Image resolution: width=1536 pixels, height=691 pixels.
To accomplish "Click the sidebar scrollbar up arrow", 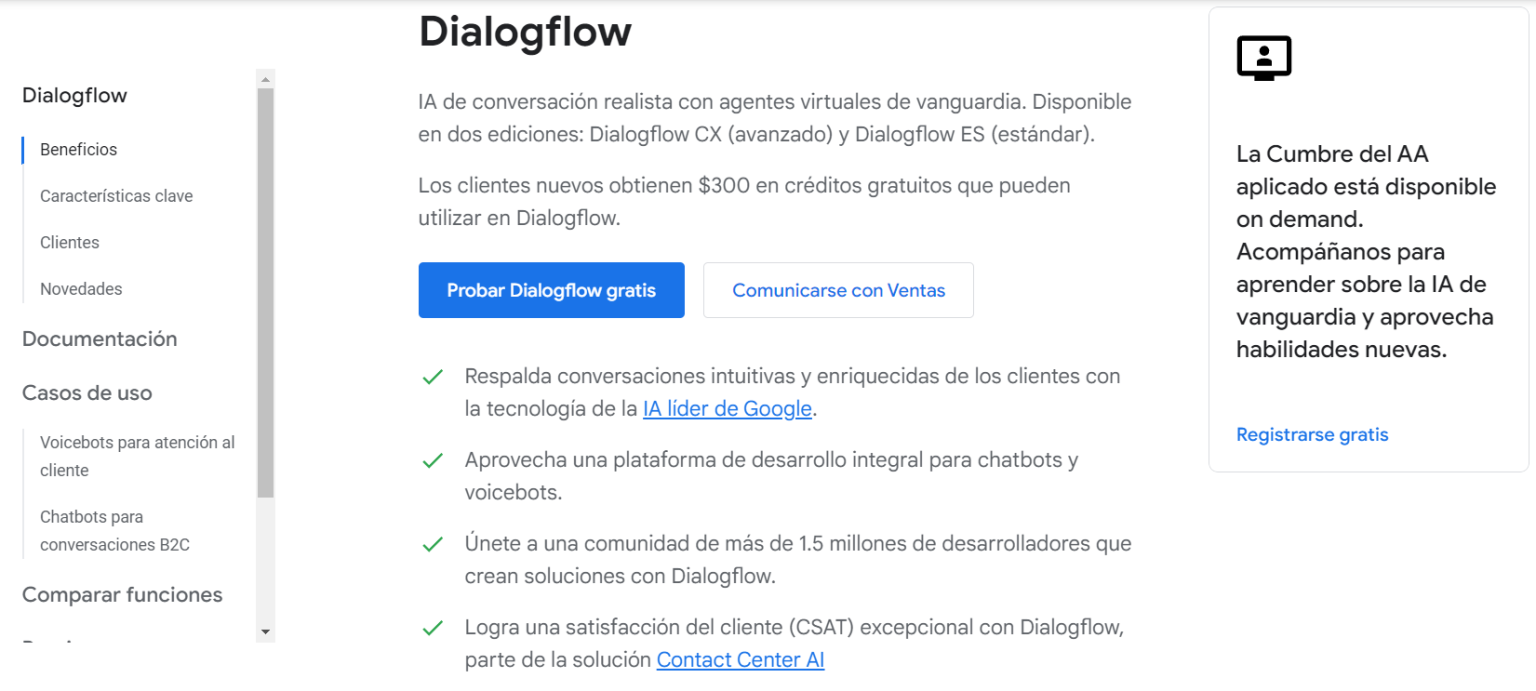I will point(264,77).
